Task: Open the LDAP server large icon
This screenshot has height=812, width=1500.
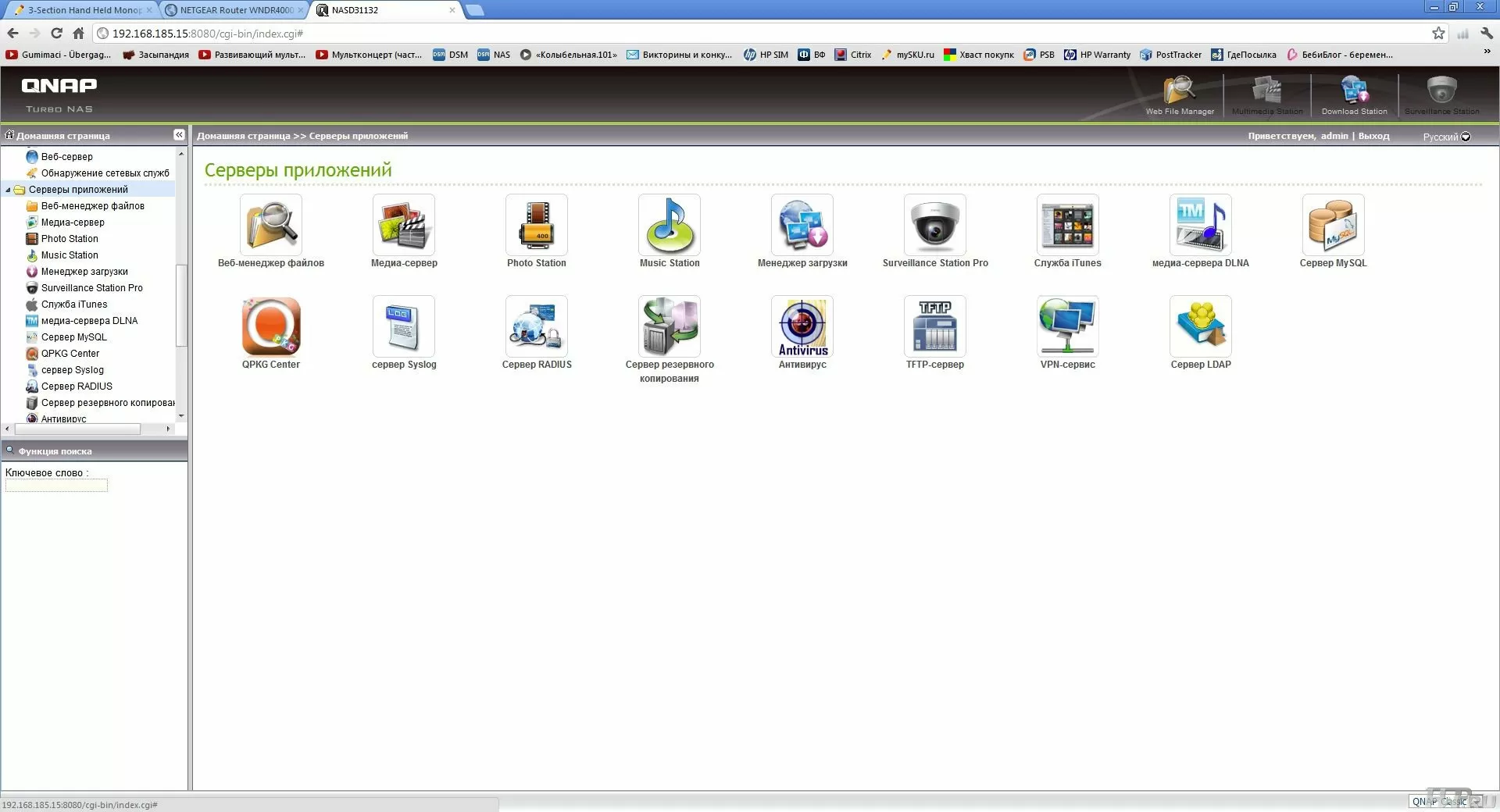Action: tap(1200, 326)
